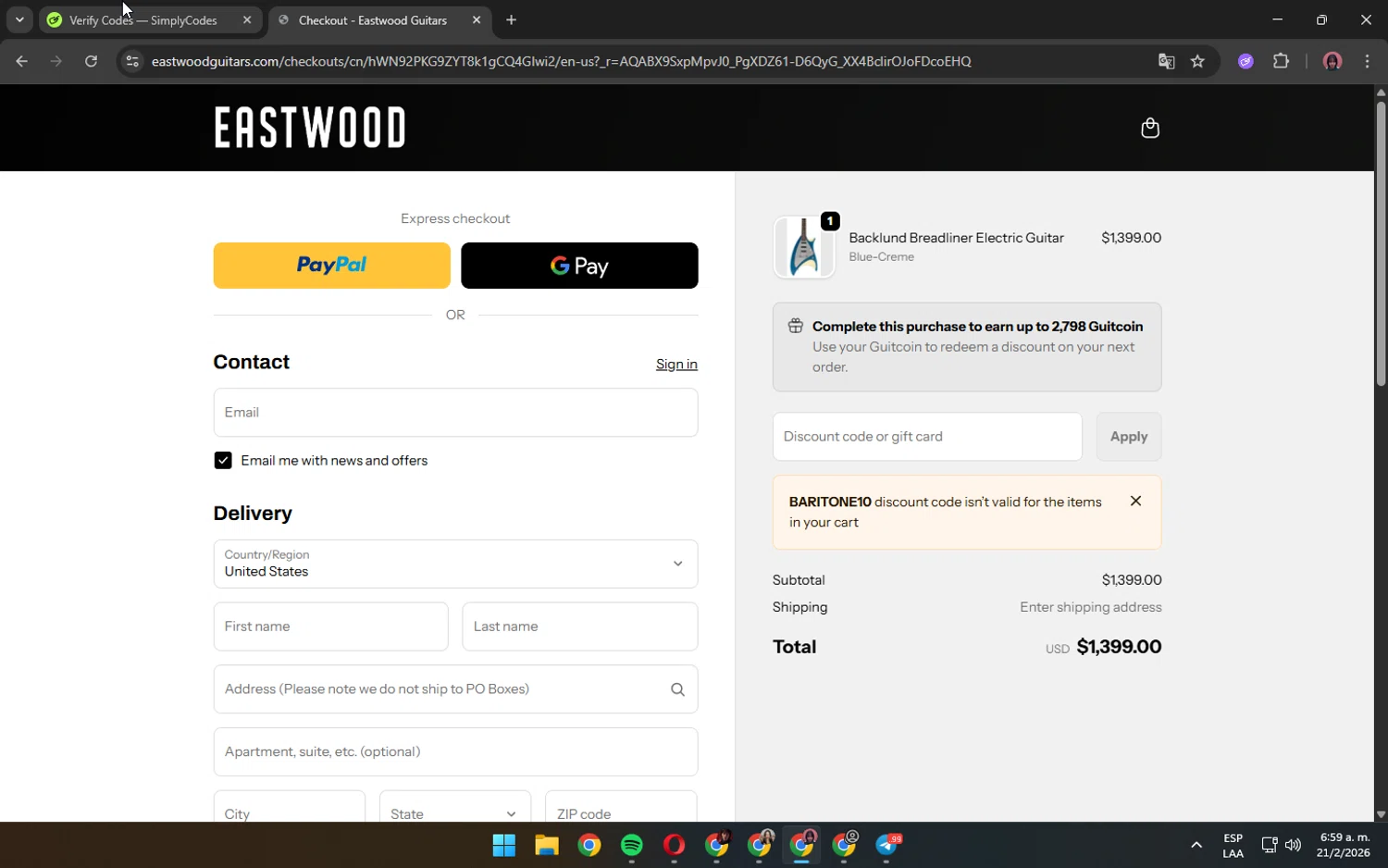Screen dimensions: 1388x868
Task: Click the Enter shipping address text
Action: [x=1091, y=607]
